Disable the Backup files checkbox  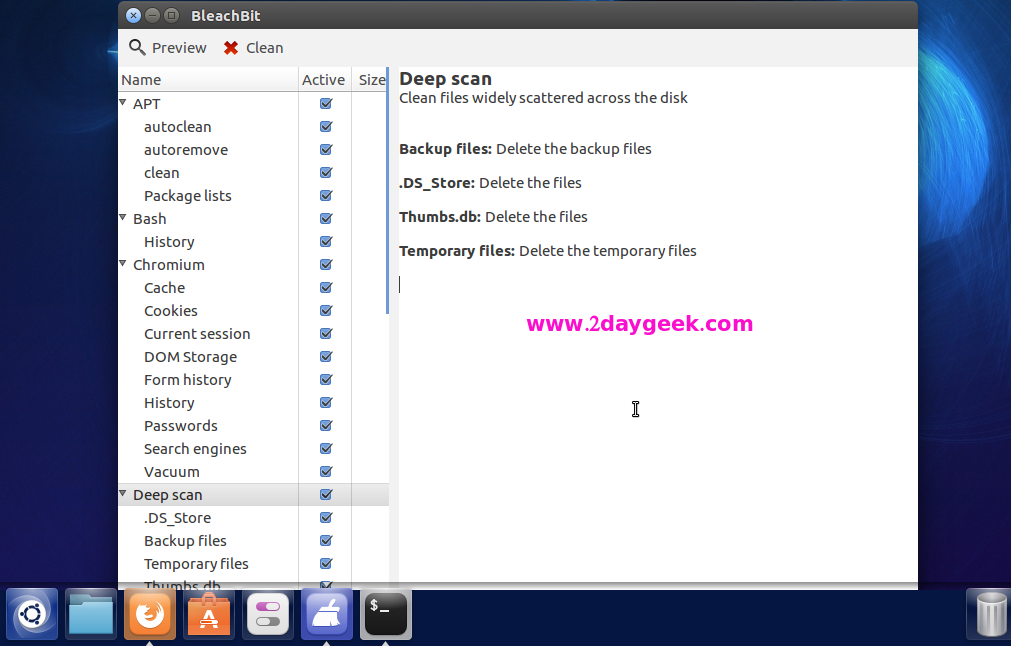tap(326, 541)
